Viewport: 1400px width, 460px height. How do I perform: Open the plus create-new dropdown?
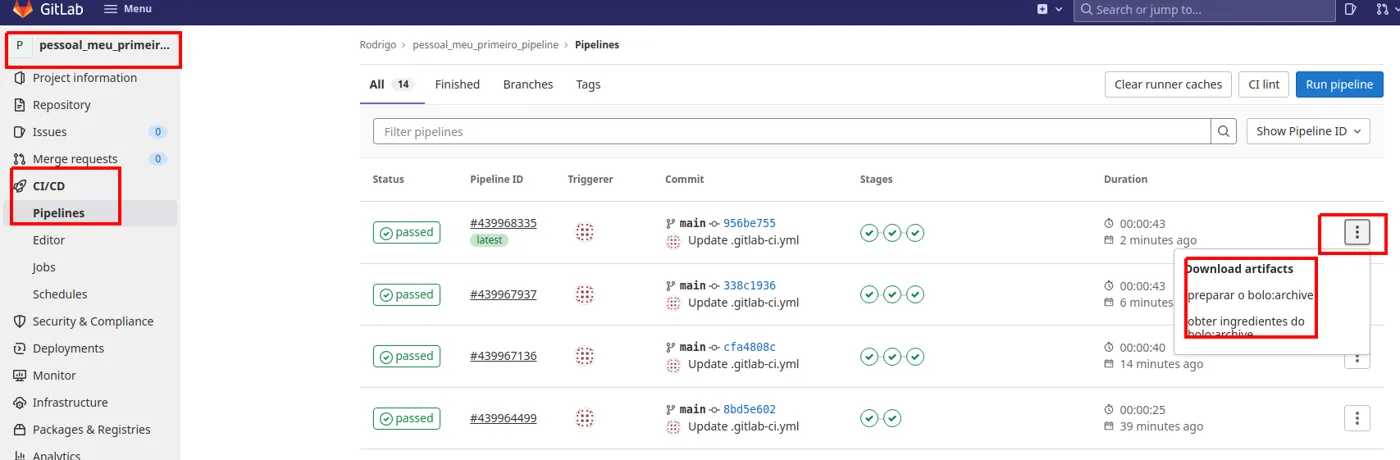coord(1048,9)
